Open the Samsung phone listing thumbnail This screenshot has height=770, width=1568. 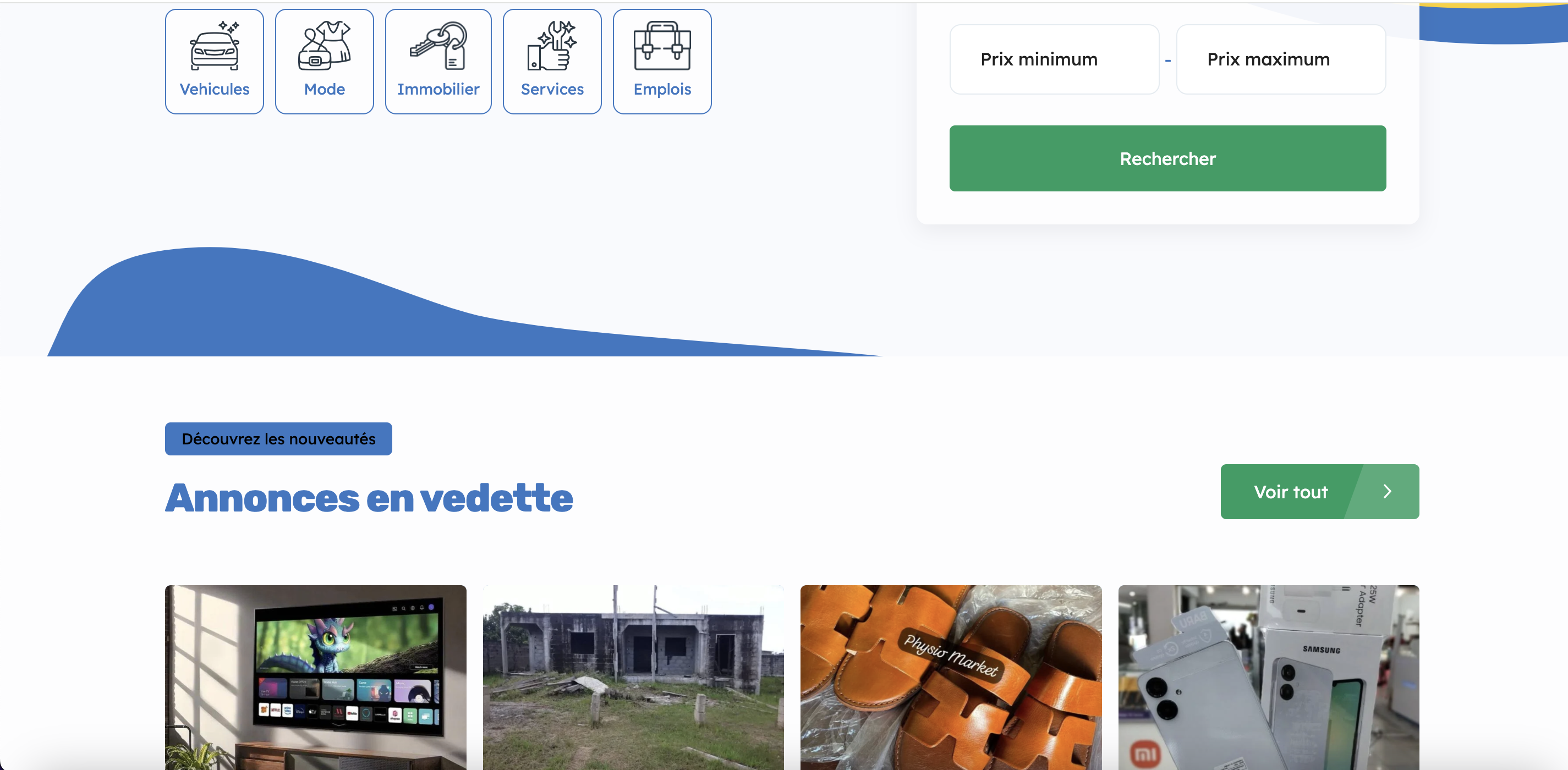click(x=1269, y=678)
